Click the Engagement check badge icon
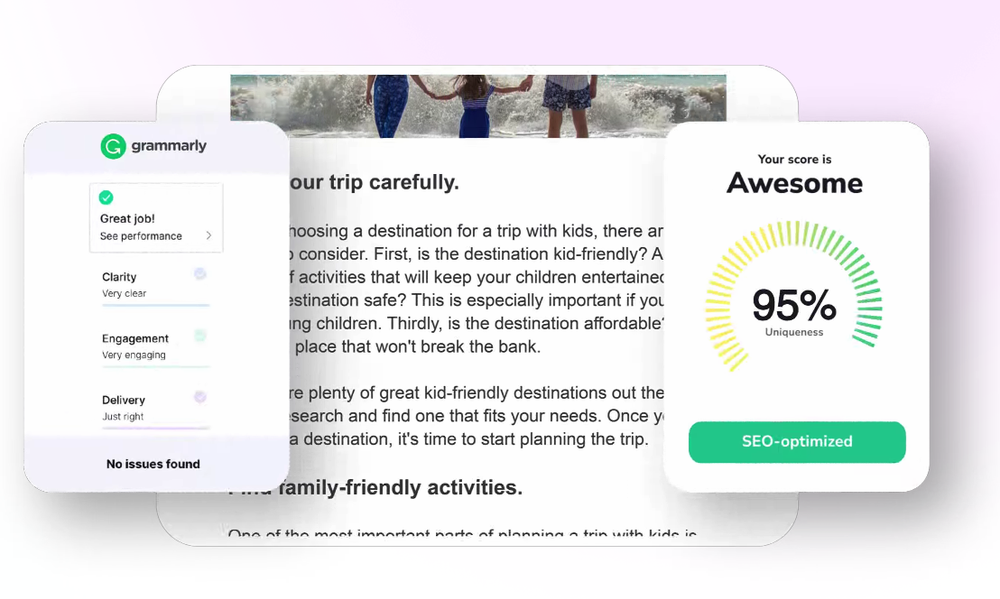The width and height of the screenshot is (1000, 599). (200, 336)
